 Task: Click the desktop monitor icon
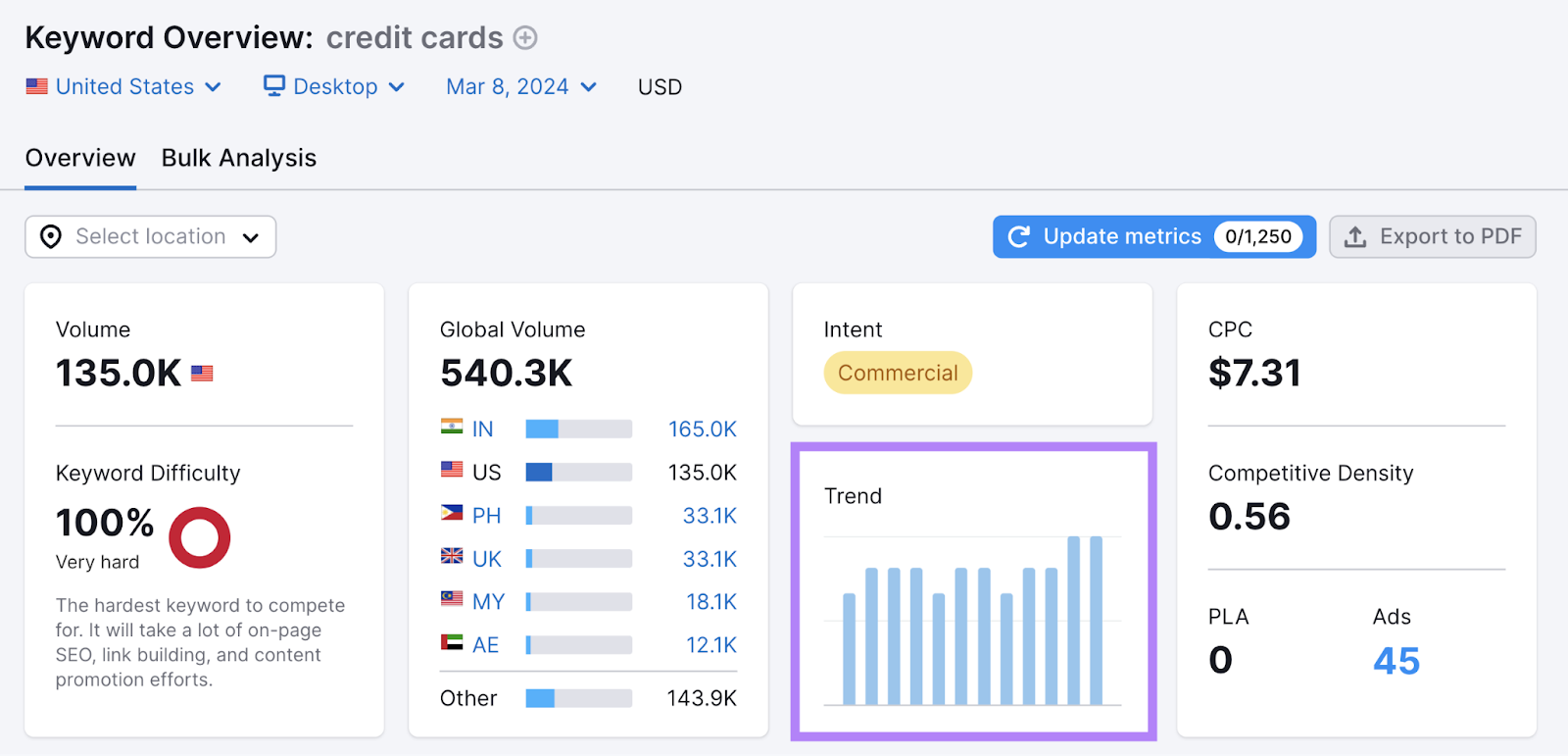274,86
